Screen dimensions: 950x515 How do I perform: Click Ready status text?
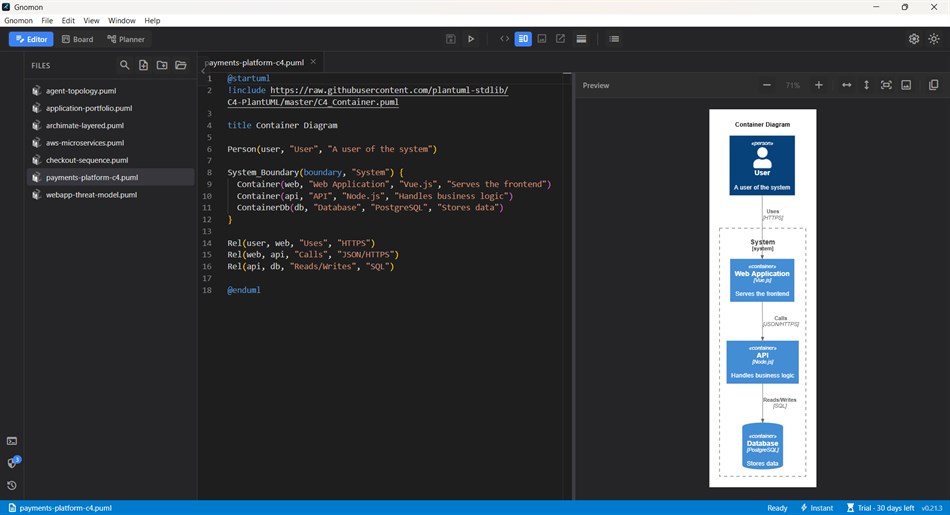(777, 508)
